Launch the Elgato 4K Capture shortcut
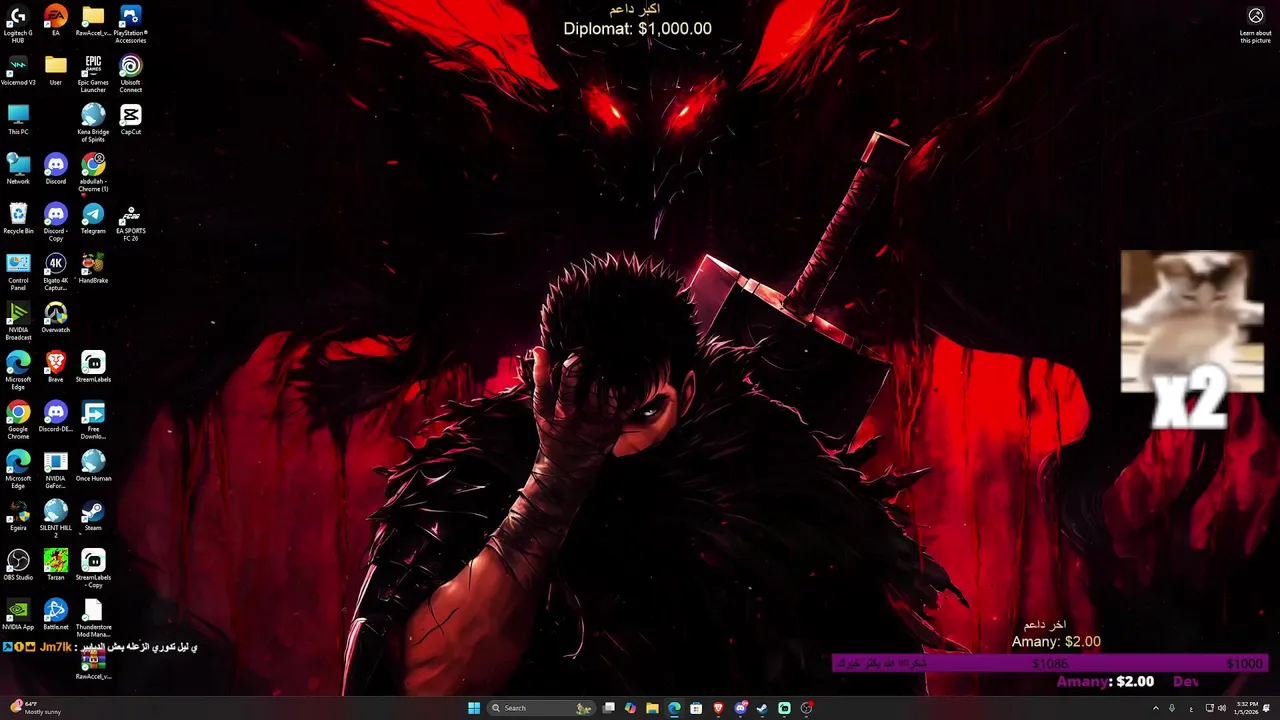1280x720 pixels. pos(56,271)
